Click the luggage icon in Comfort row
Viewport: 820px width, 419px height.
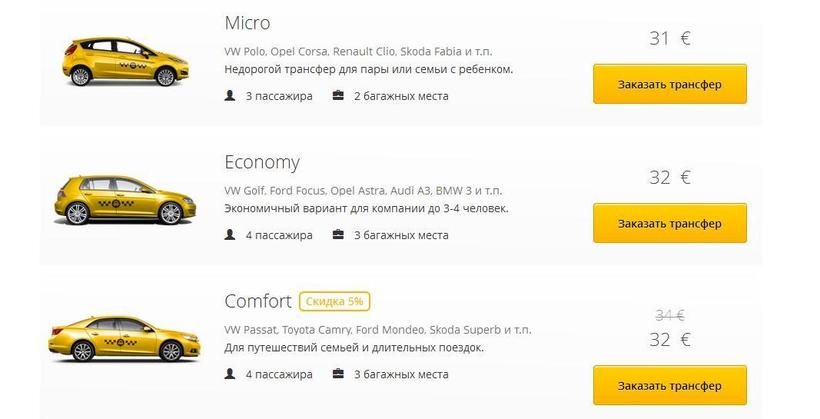[338, 374]
